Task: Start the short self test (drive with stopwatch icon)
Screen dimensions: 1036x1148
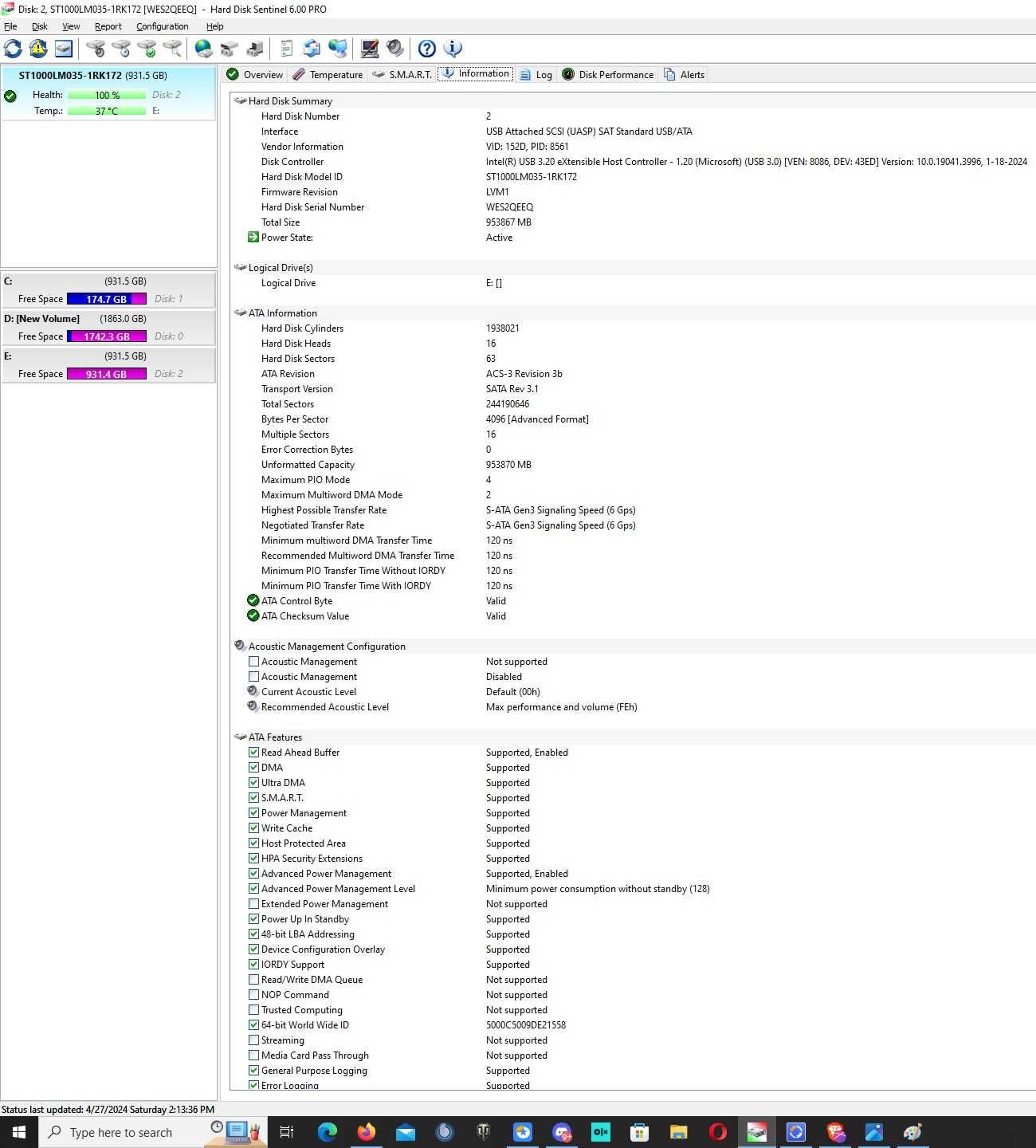Action: pyautogui.click(x=96, y=49)
